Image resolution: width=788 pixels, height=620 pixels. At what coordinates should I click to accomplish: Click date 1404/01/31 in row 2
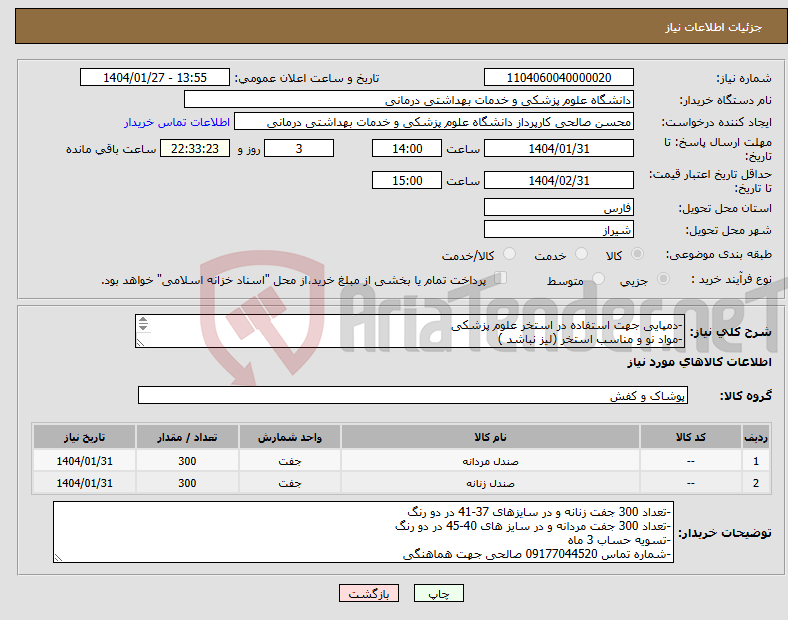coord(84,483)
